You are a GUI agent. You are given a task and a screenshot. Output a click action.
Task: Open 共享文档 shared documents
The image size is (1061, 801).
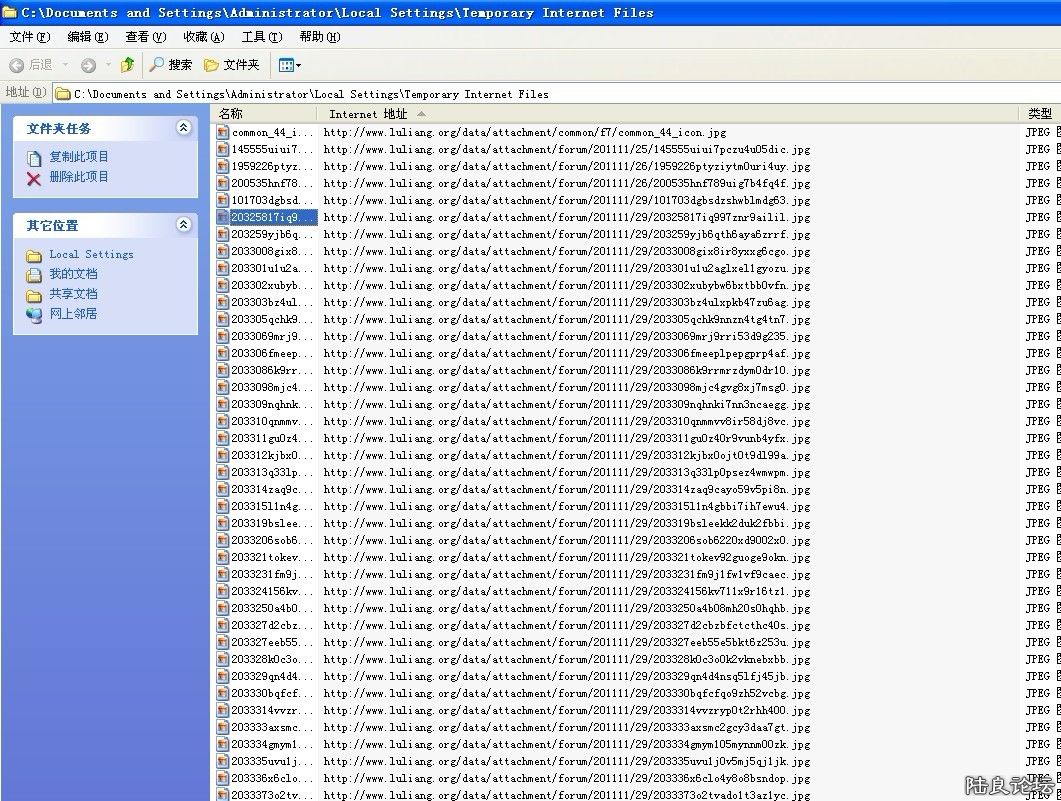tap(73, 294)
